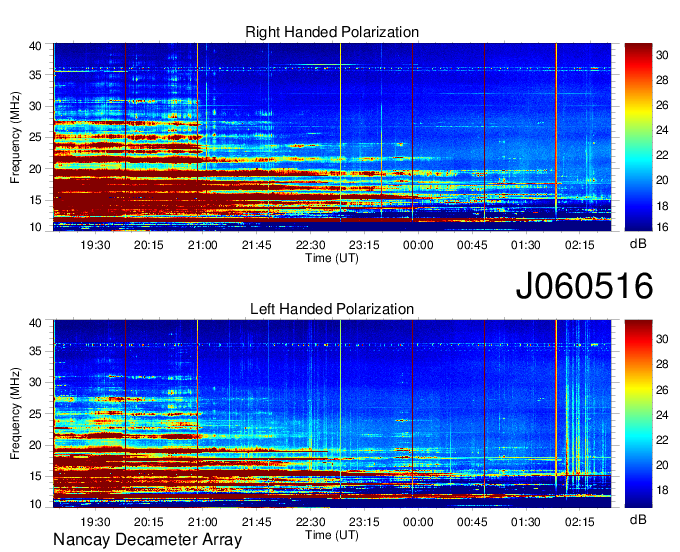Click the "Left Handed Polarization" plot title
This screenshot has height=552, width=680.
(x=332, y=309)
